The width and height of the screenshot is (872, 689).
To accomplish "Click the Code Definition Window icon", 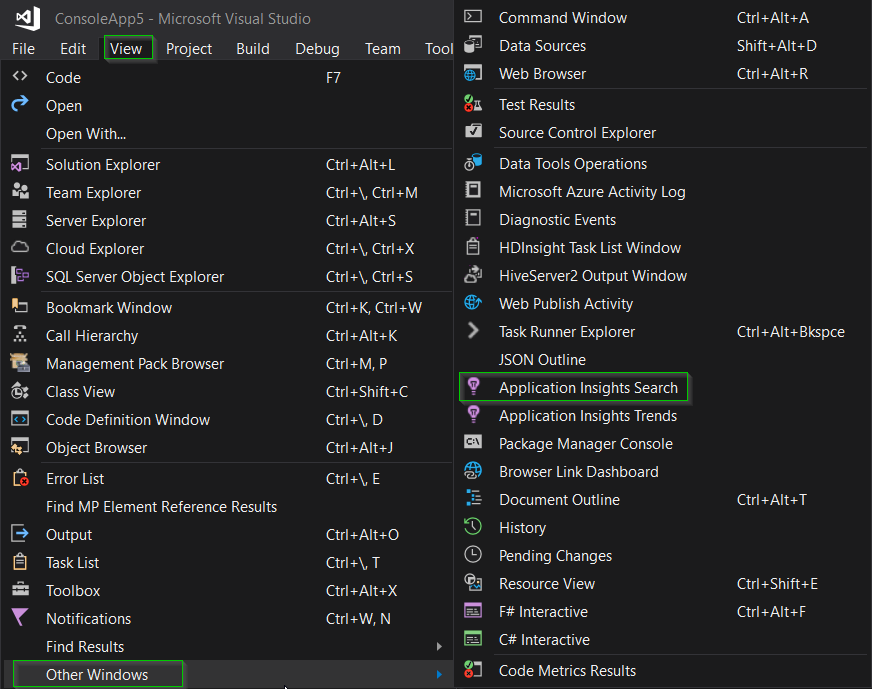I will click(x=20, y=418).
